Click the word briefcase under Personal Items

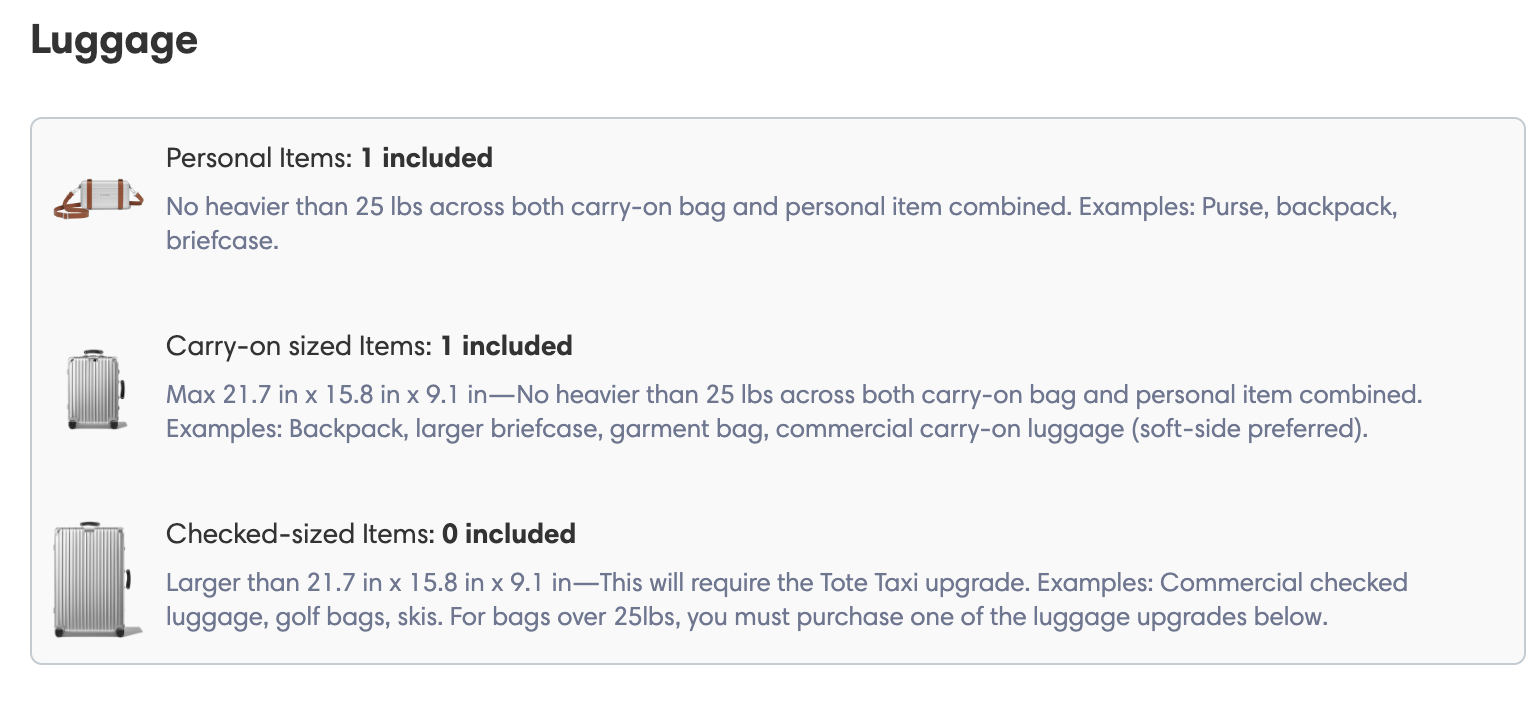pyautogui.click(x=221, y=241)
